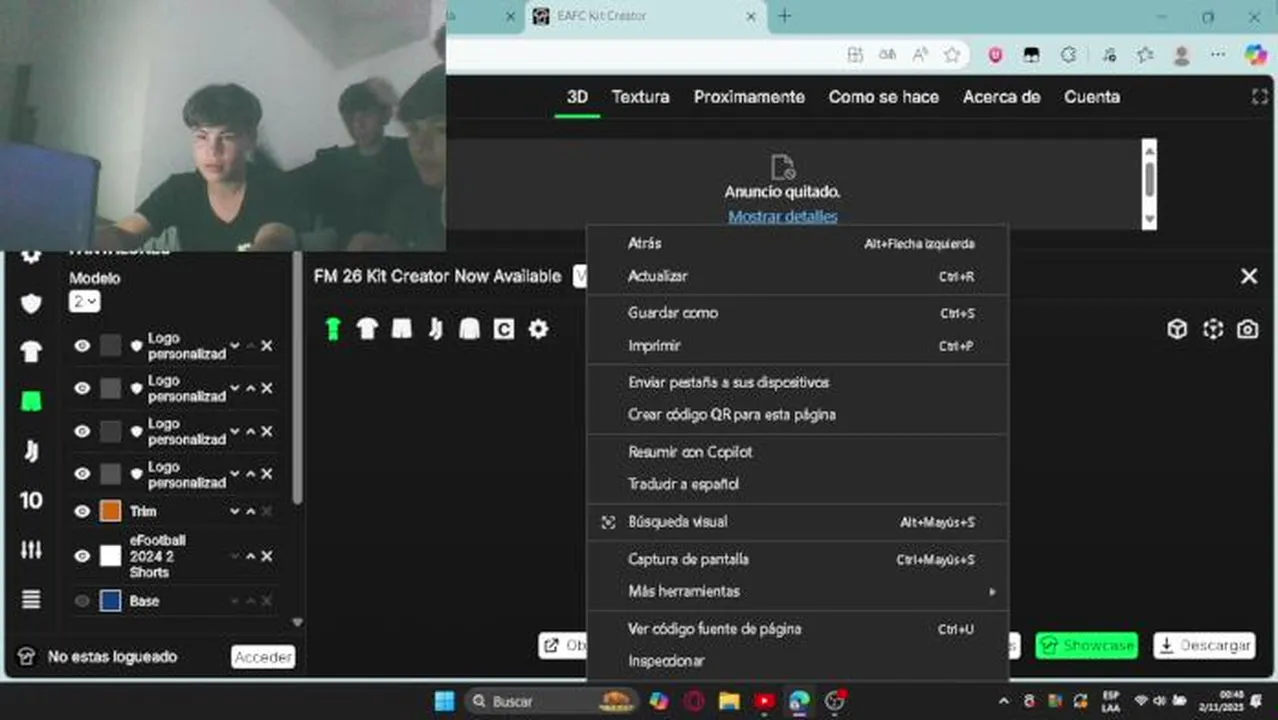Open the Como se hace tab
Viewport: 1278px width, 720px height.
tap(883, 97)
